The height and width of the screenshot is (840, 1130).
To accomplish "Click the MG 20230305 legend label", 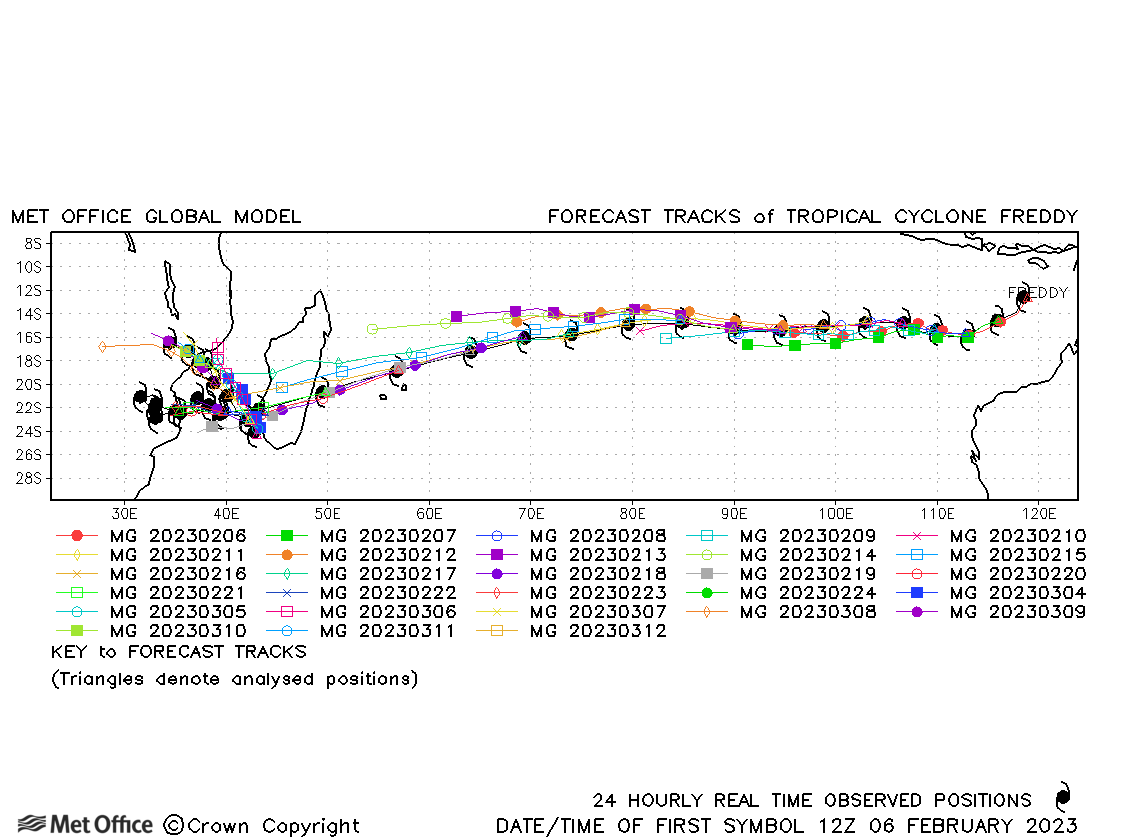I will coord(178,612).
